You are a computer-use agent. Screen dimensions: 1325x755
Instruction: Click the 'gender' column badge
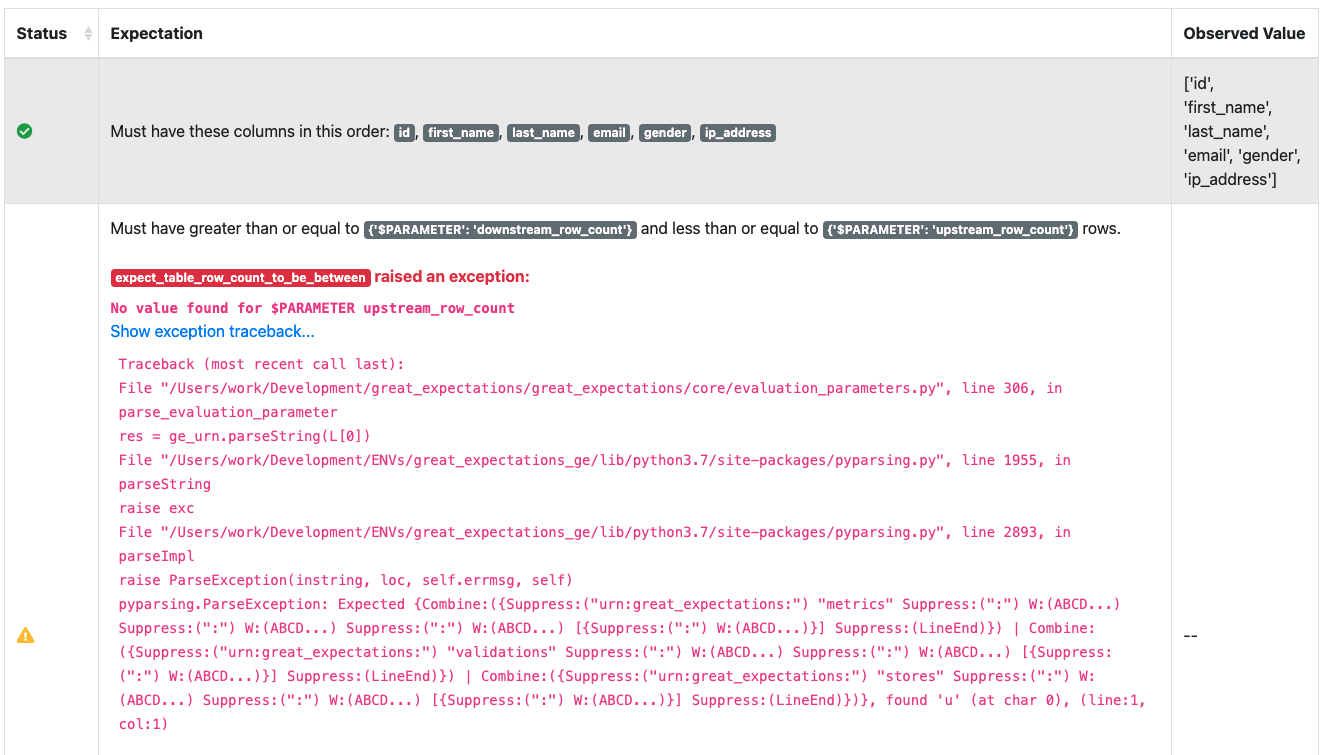tap(665, 132)
